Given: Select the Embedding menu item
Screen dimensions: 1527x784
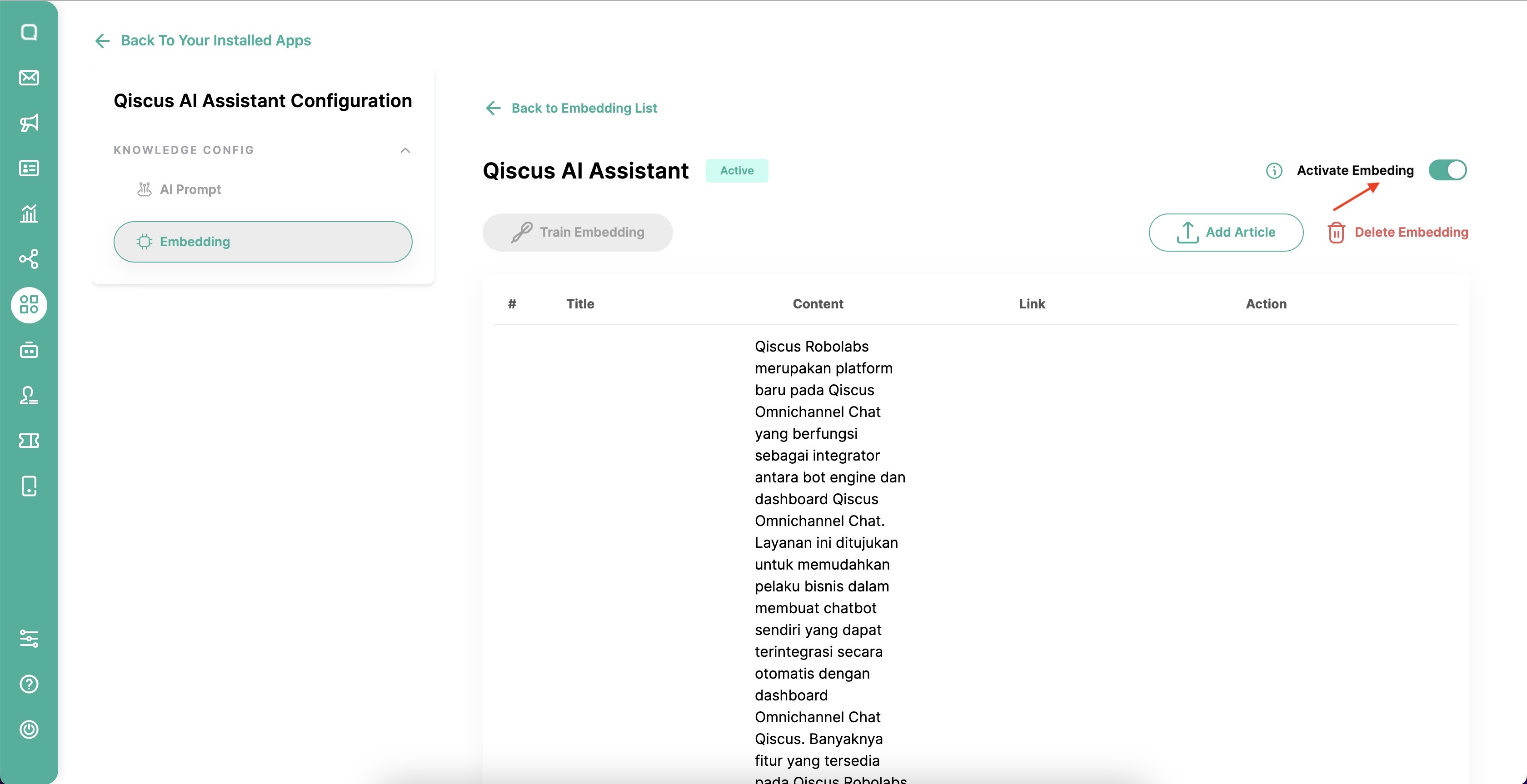Looking at the screenshot, I should (x=263, y=242).
